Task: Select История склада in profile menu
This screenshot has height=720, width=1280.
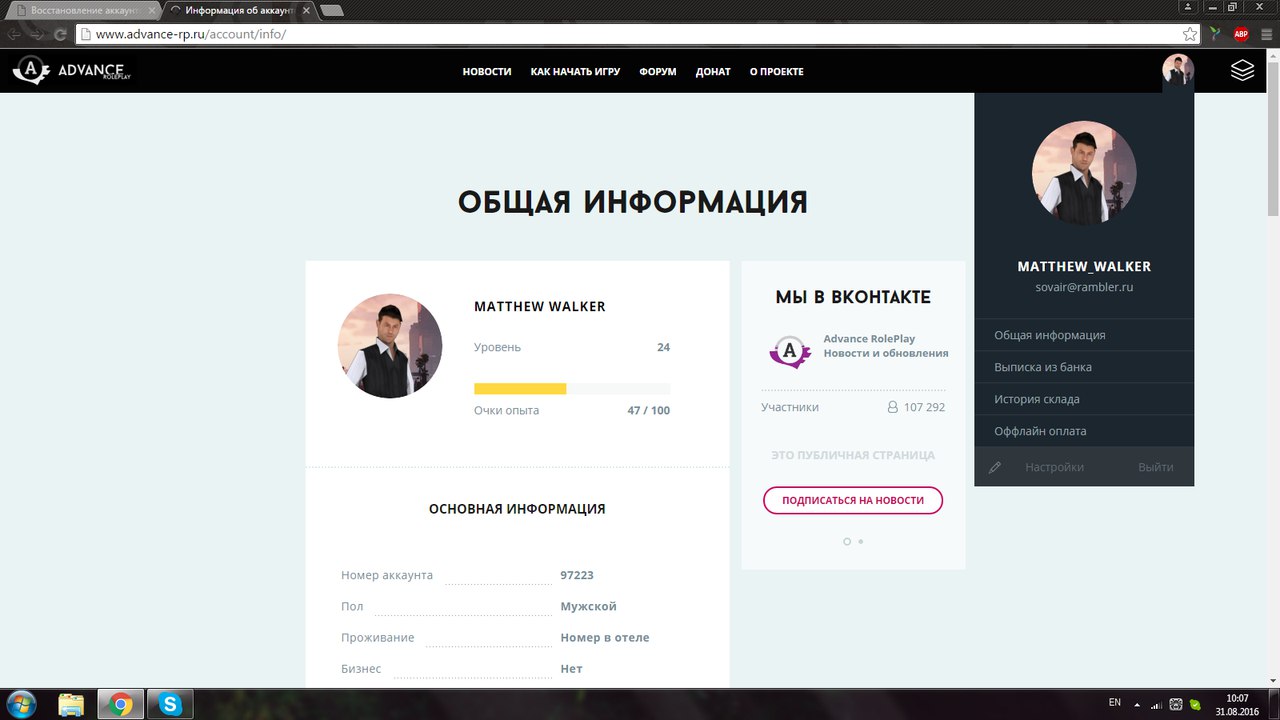Action: [1084, 399]
